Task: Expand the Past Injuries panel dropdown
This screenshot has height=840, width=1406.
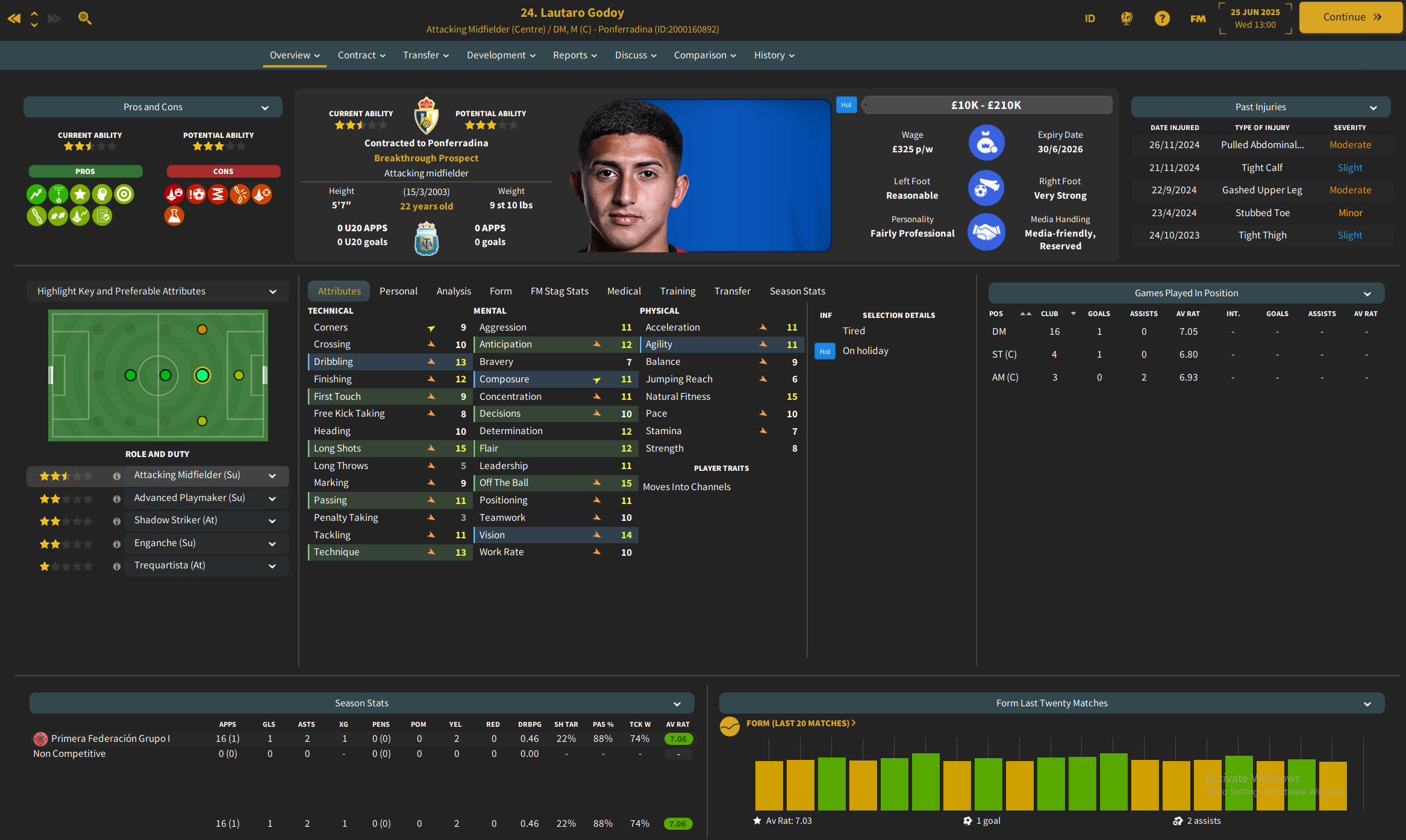Action: coord(1373,107)
